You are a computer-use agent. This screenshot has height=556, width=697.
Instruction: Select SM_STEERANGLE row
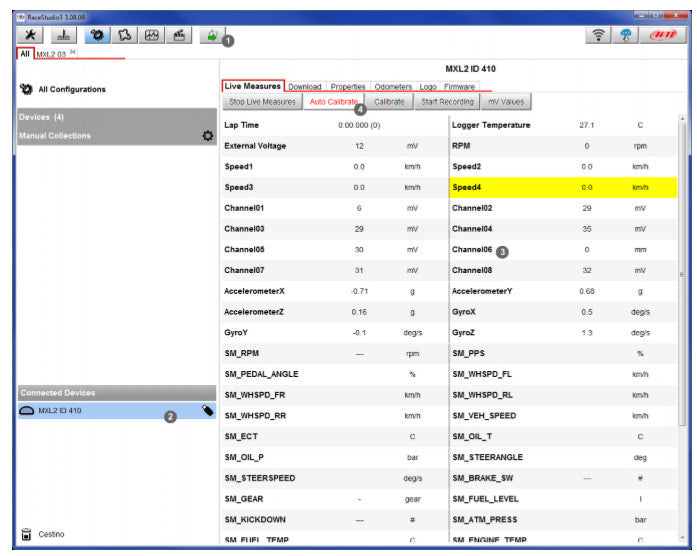coord(563,457)
